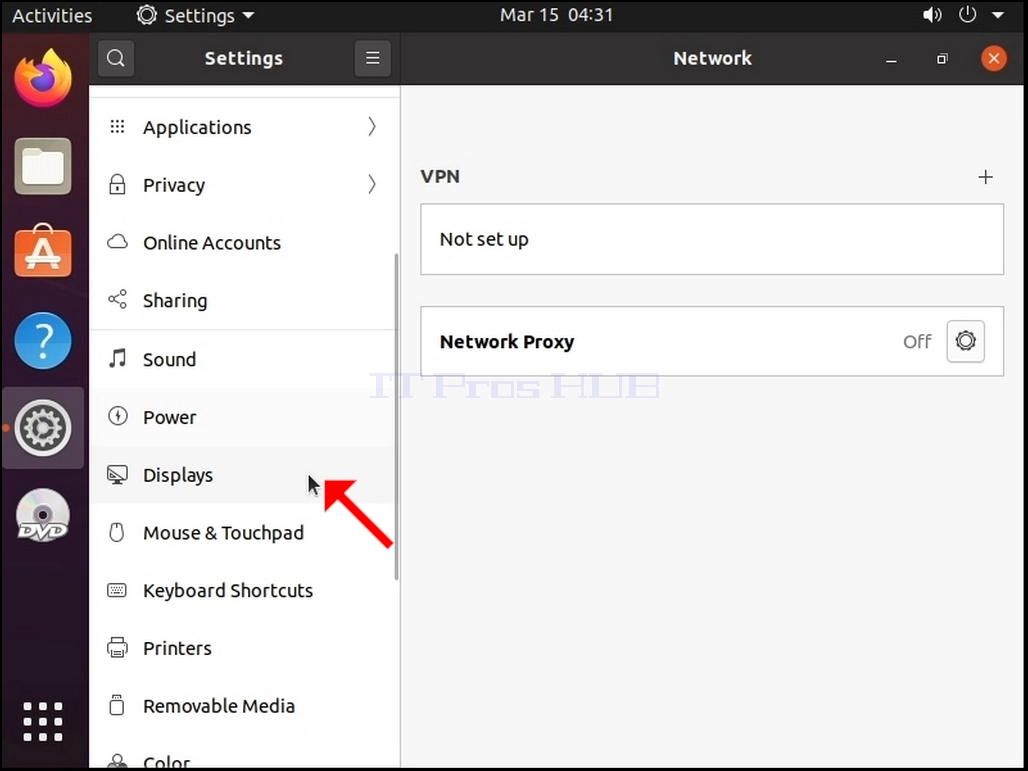
Task: Open Keyboard Shortcuts settings
Action: [x=244, y=590]
